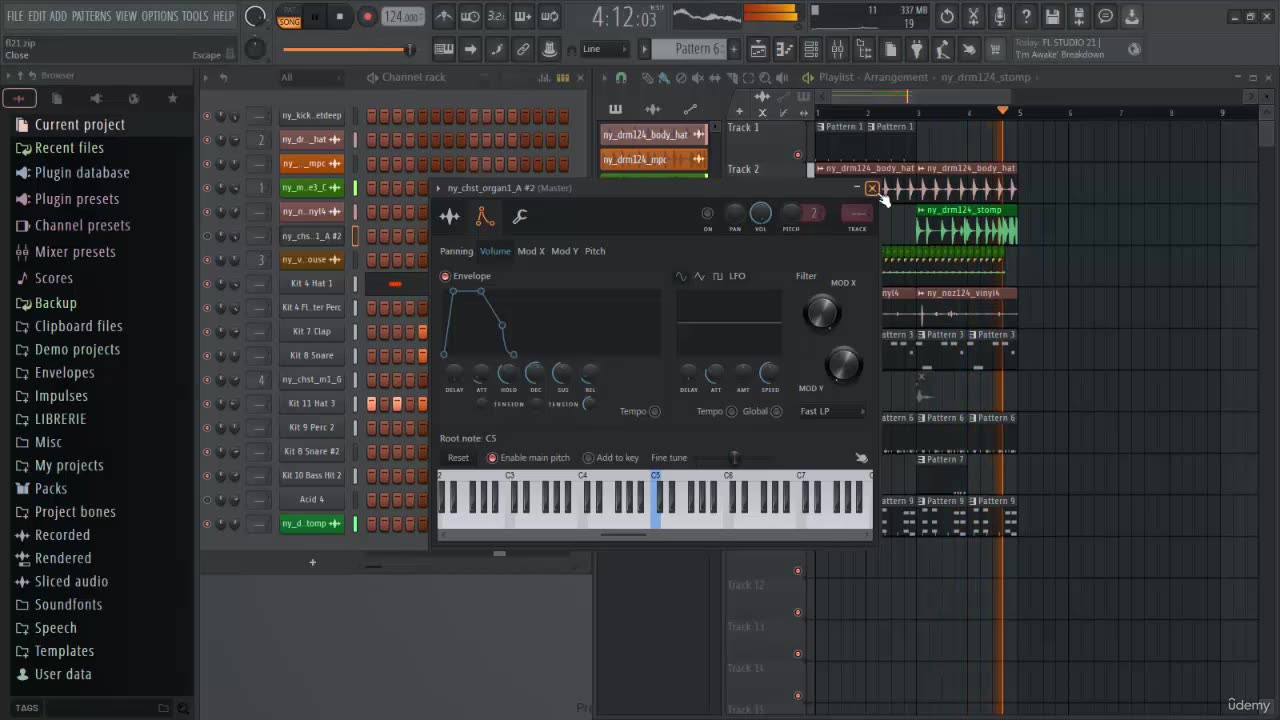Click the record button in transport
The height and width of the screenshot is (720, 1280).
tap(367, 17)
